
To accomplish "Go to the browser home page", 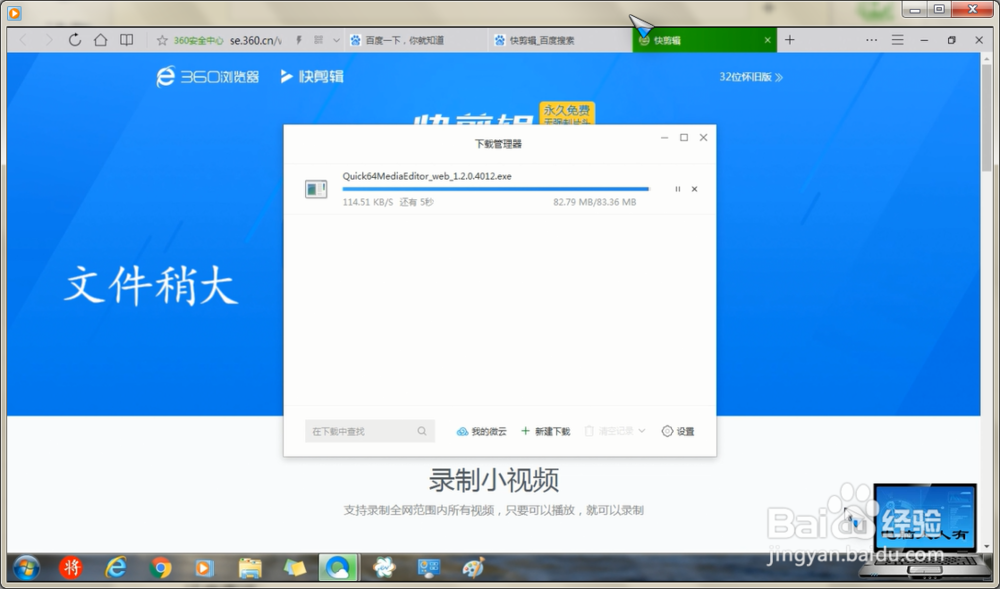I will (x=100, y=40).
